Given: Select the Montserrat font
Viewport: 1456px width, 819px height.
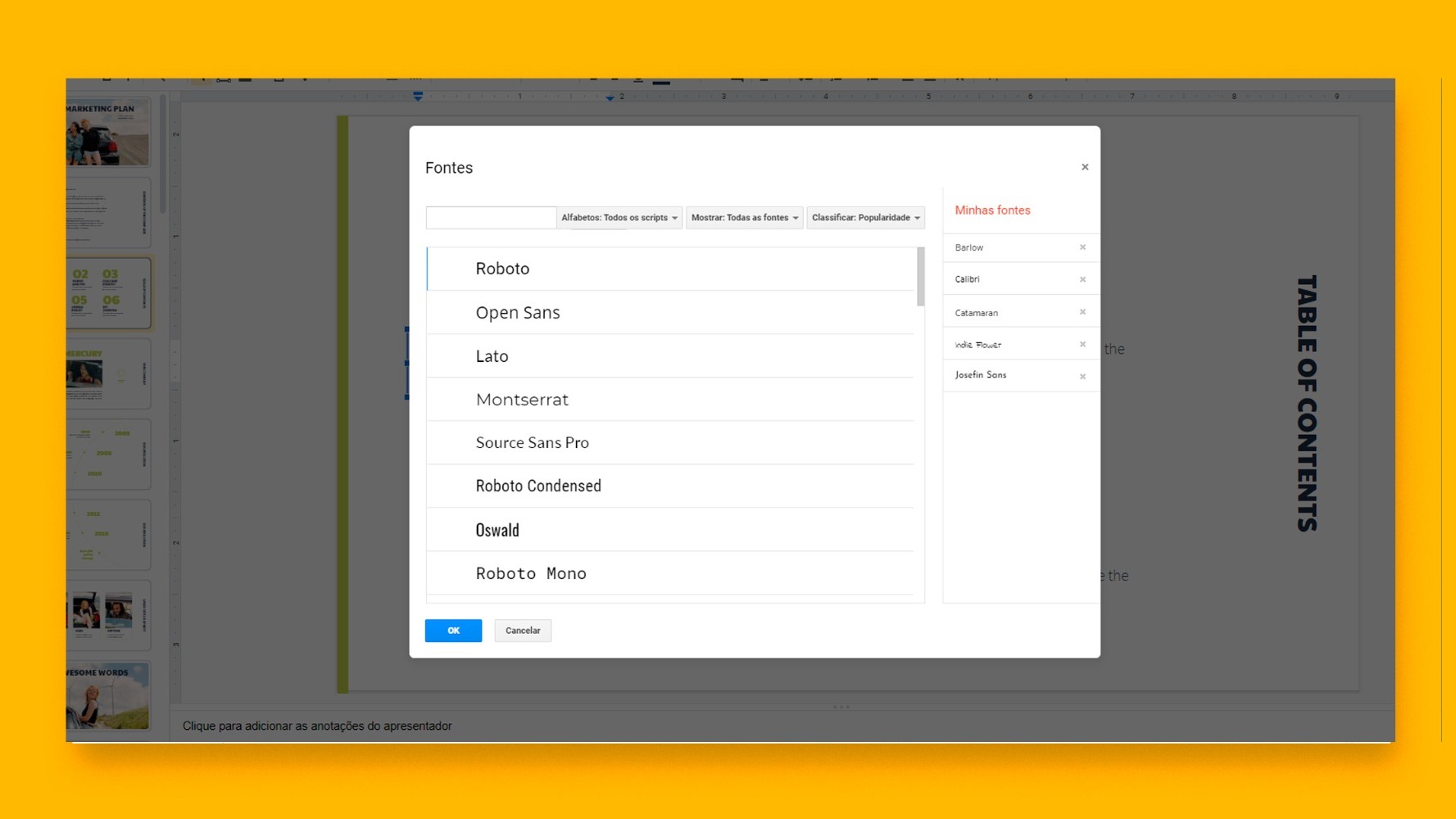Looking at the screenshot, I should pyautogui.click(x=670, y=399).
